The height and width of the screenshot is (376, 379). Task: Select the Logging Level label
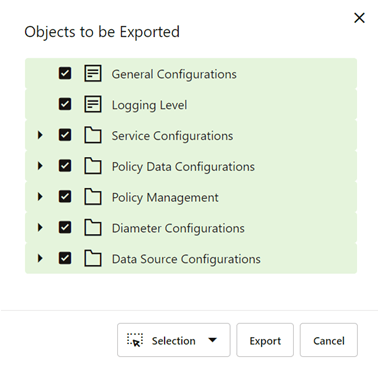(149, 105)
